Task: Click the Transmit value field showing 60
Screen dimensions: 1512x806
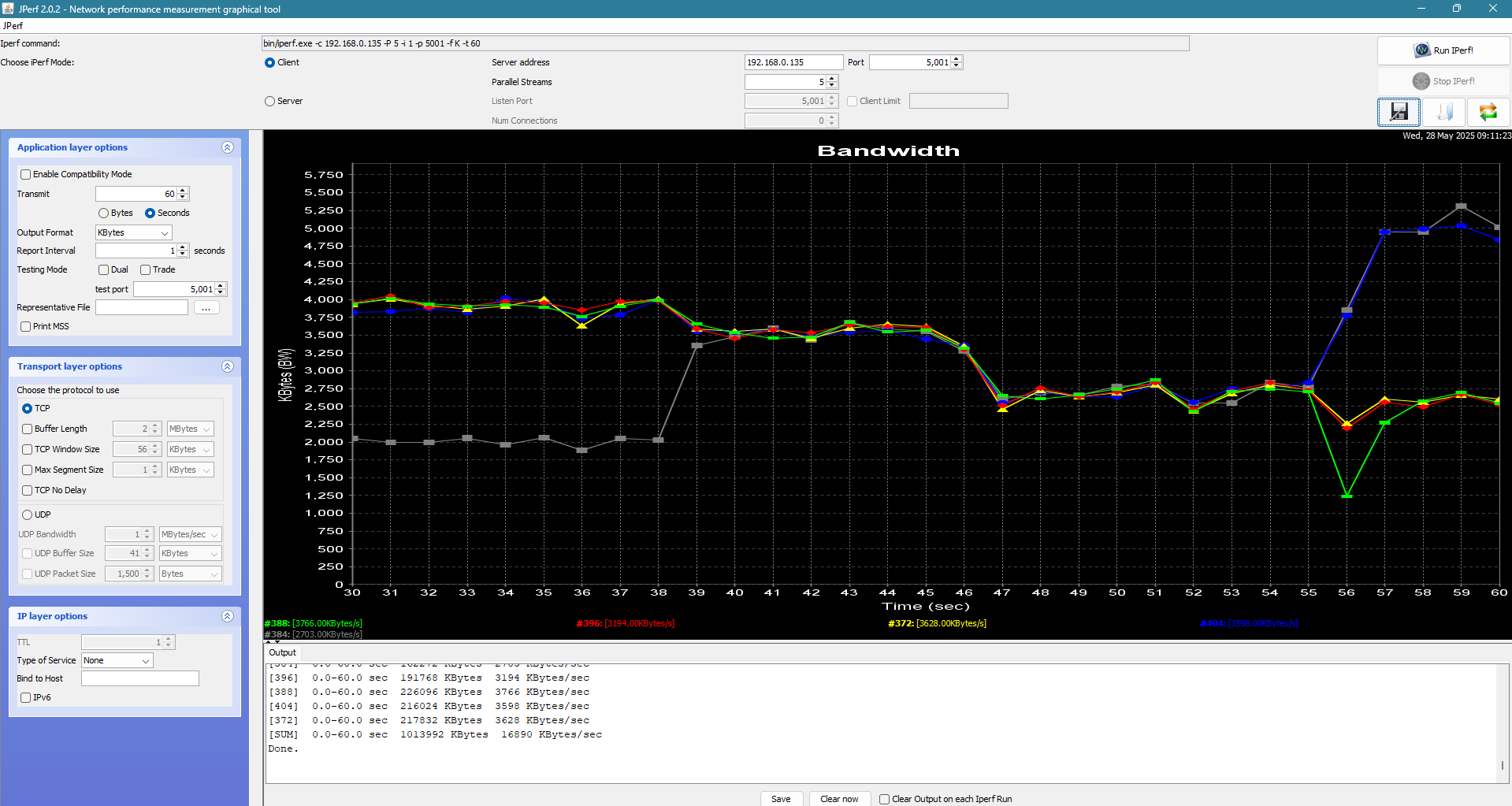Action: pos(136,194)
